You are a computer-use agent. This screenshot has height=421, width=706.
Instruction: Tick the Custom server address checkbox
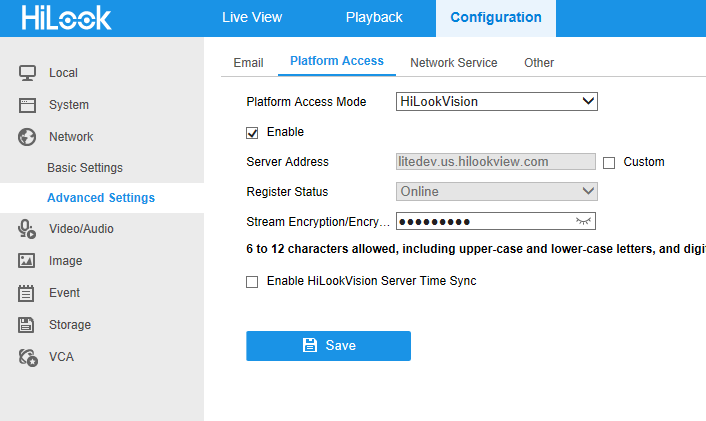(x=609, y=162)
